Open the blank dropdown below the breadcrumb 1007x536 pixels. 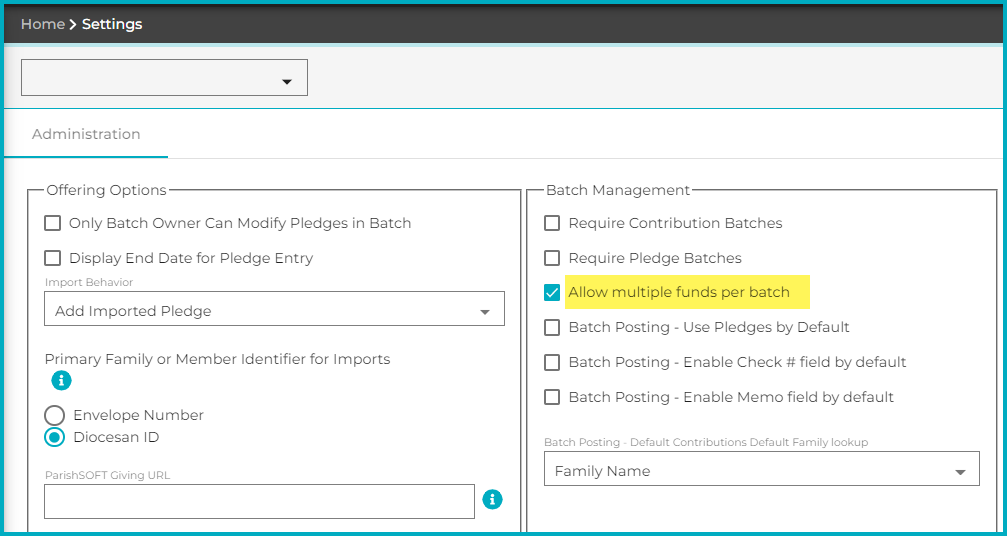tap(164, 78)
